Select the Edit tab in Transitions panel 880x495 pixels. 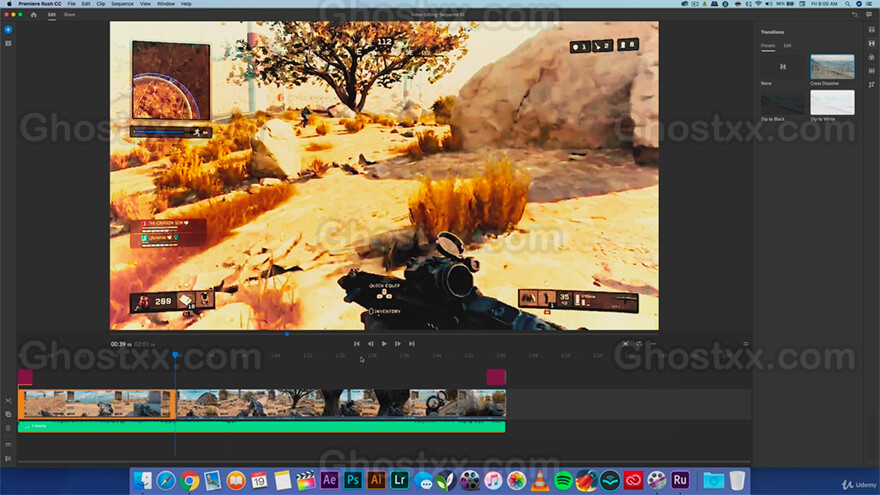tap(787, 45)
